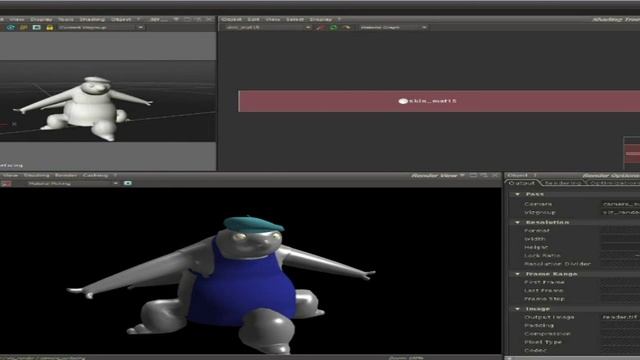Open the Render menu in Render View
The height and width of the screenshot is (360, 640).
[x=66, y=175]
